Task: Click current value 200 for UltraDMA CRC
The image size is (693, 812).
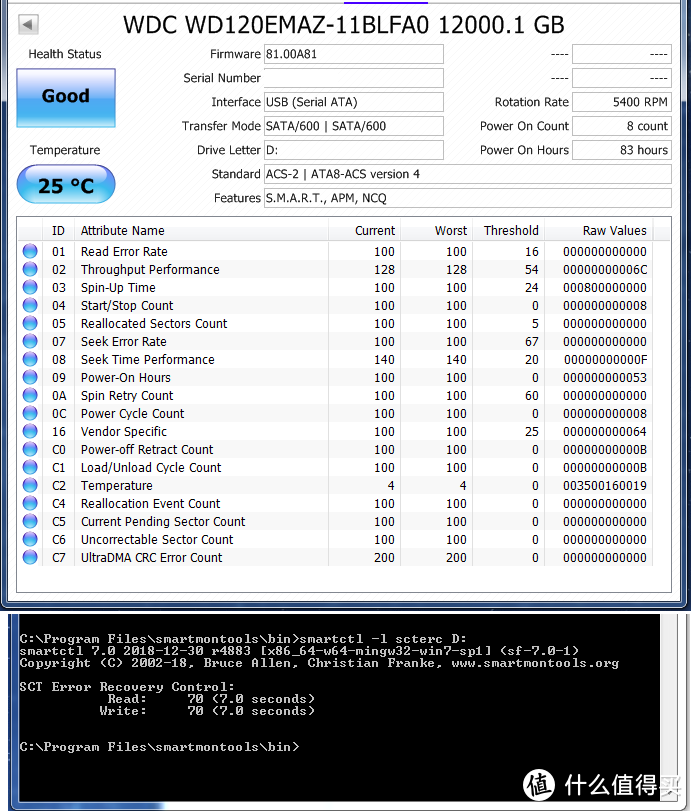Action: click(384, 558)
